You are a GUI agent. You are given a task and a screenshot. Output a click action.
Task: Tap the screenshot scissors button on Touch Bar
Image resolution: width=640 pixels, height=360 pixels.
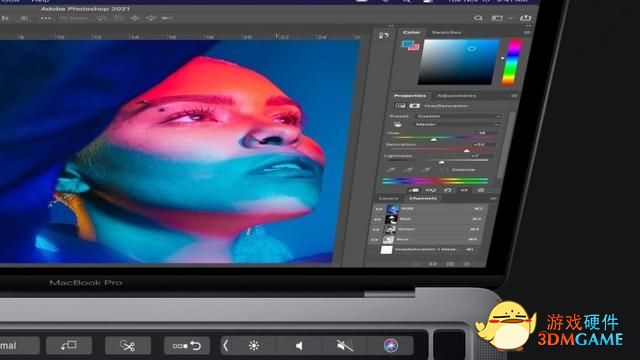coord(128,346)
